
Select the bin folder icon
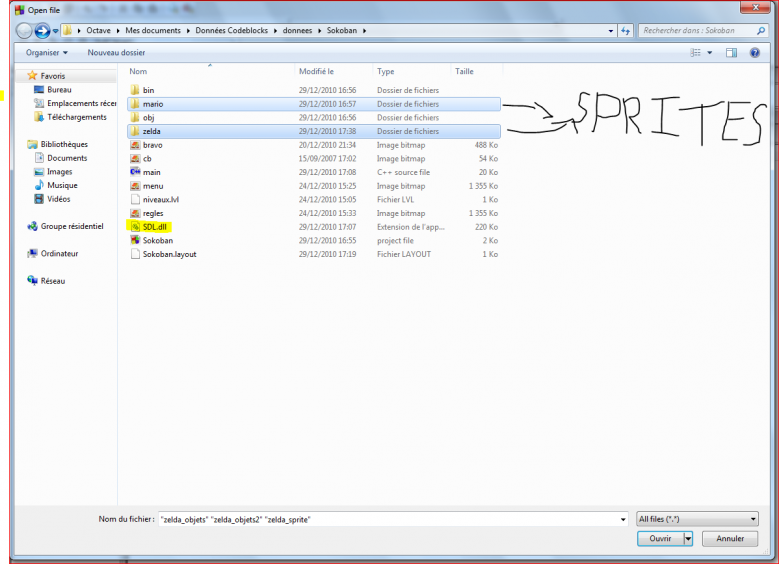[x=135, y=90]
